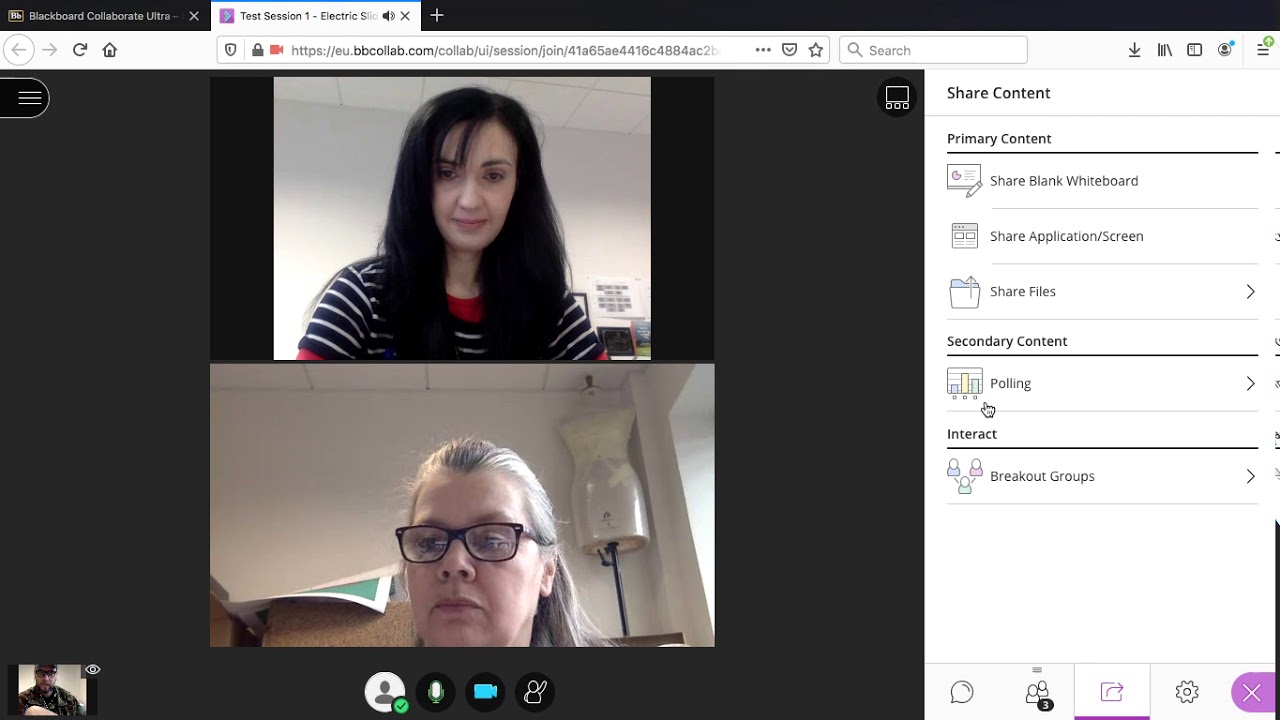Image resolution: width=1280 pixels, height=720 pixels.
Task: Click the camera sharing permission indicator
Action: pyautogui.click(x=277, y=50)
